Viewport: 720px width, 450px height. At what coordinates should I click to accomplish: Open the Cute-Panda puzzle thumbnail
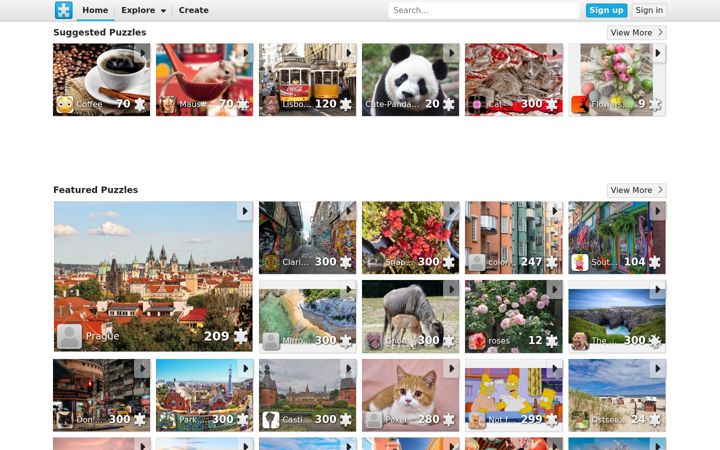tap(411, 79)
